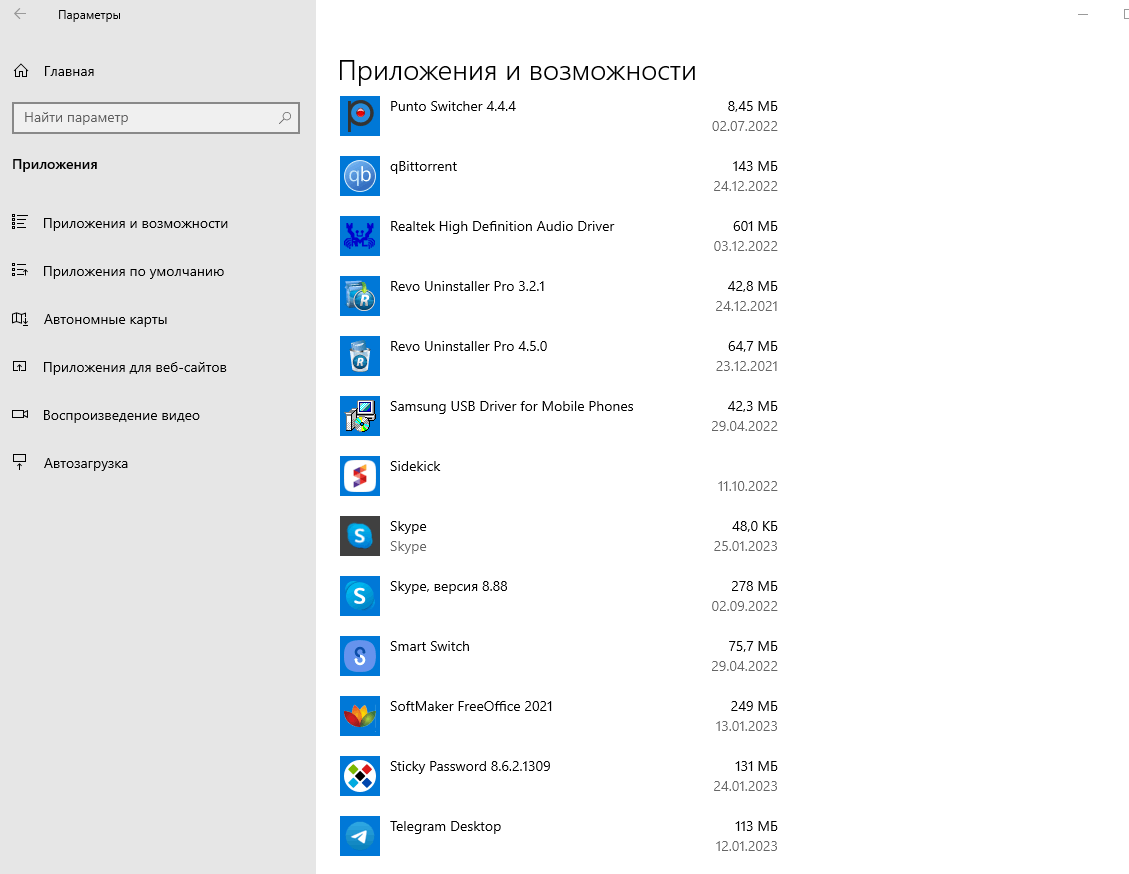Select SoftMaker FreeOffice 2021 name
The width and height of the screenshot is (1129, 874).
(471, 706)
